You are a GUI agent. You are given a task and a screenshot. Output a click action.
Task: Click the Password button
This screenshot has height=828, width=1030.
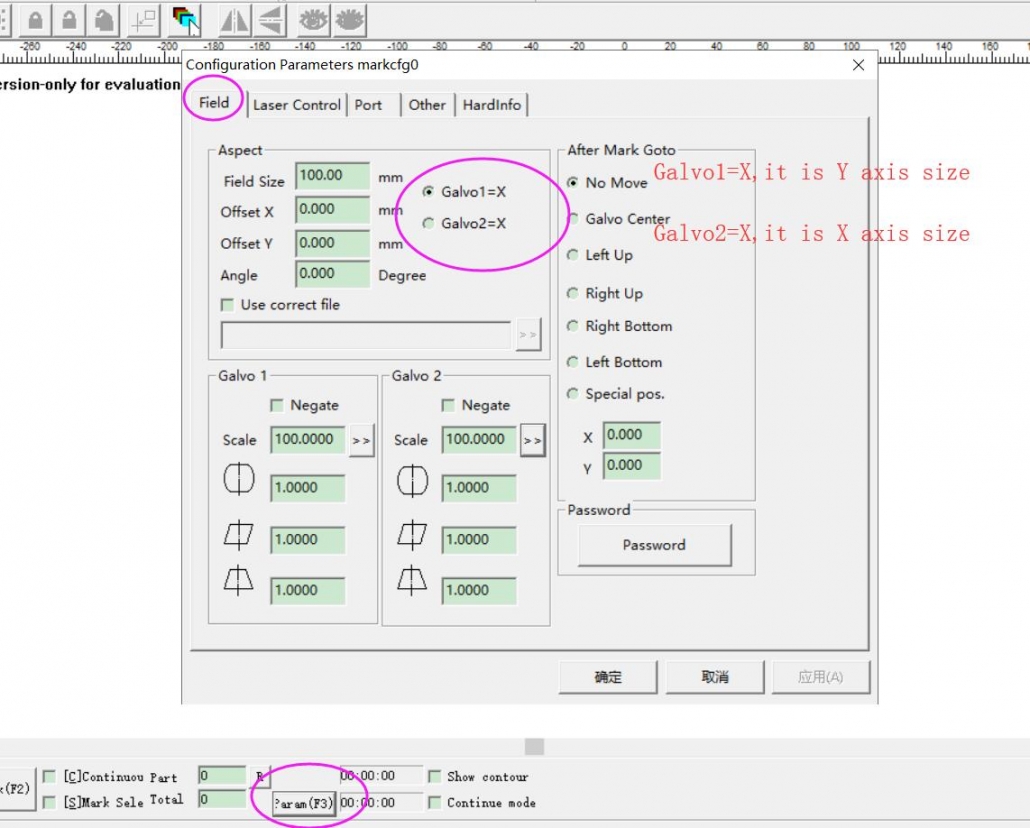(654, 545)
